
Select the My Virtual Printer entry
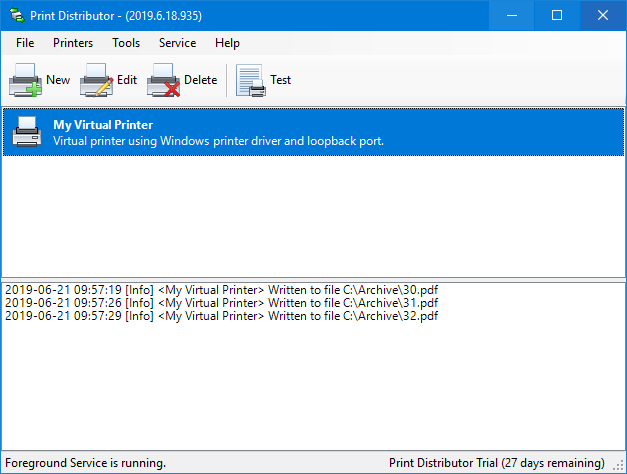pos(314,132)
